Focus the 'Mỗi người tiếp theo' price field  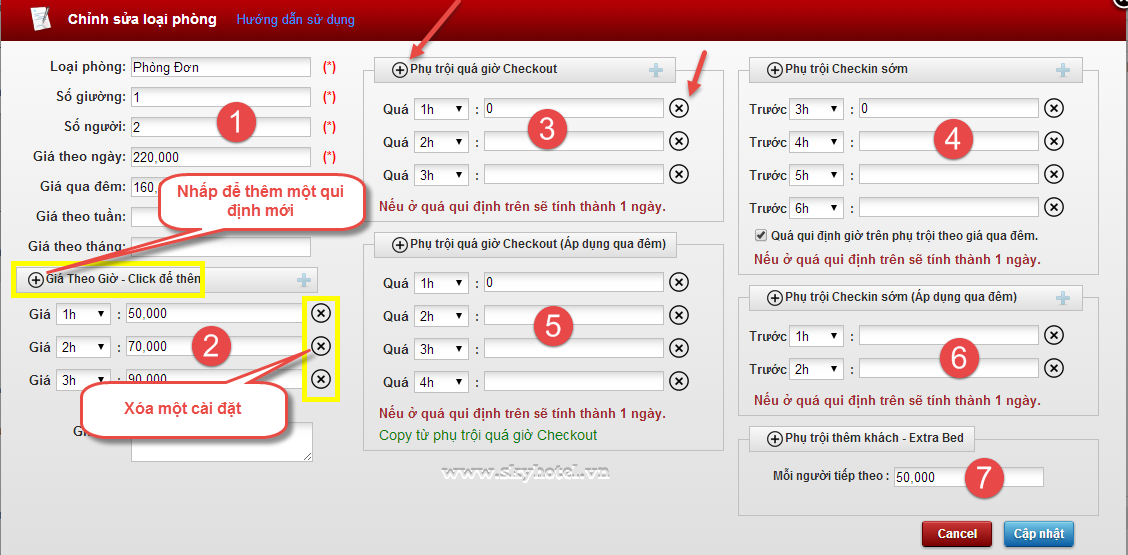tap(968, 477)
